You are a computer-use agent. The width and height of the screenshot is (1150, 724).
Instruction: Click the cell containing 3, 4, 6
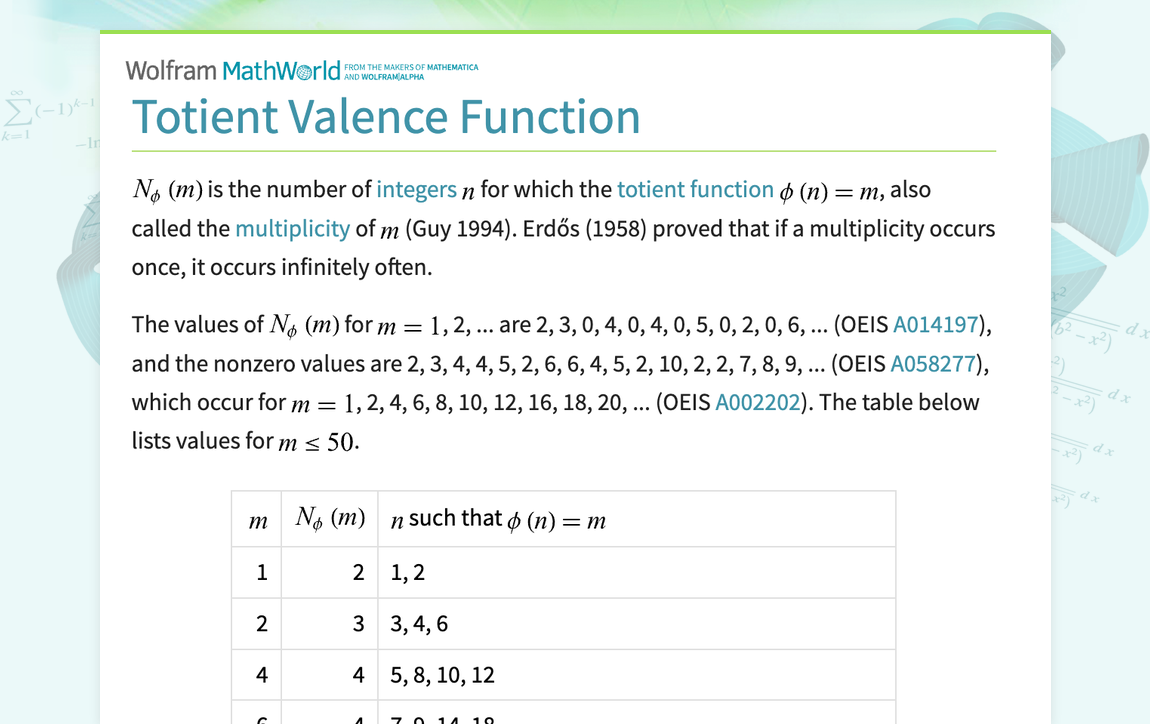point(420,622)
